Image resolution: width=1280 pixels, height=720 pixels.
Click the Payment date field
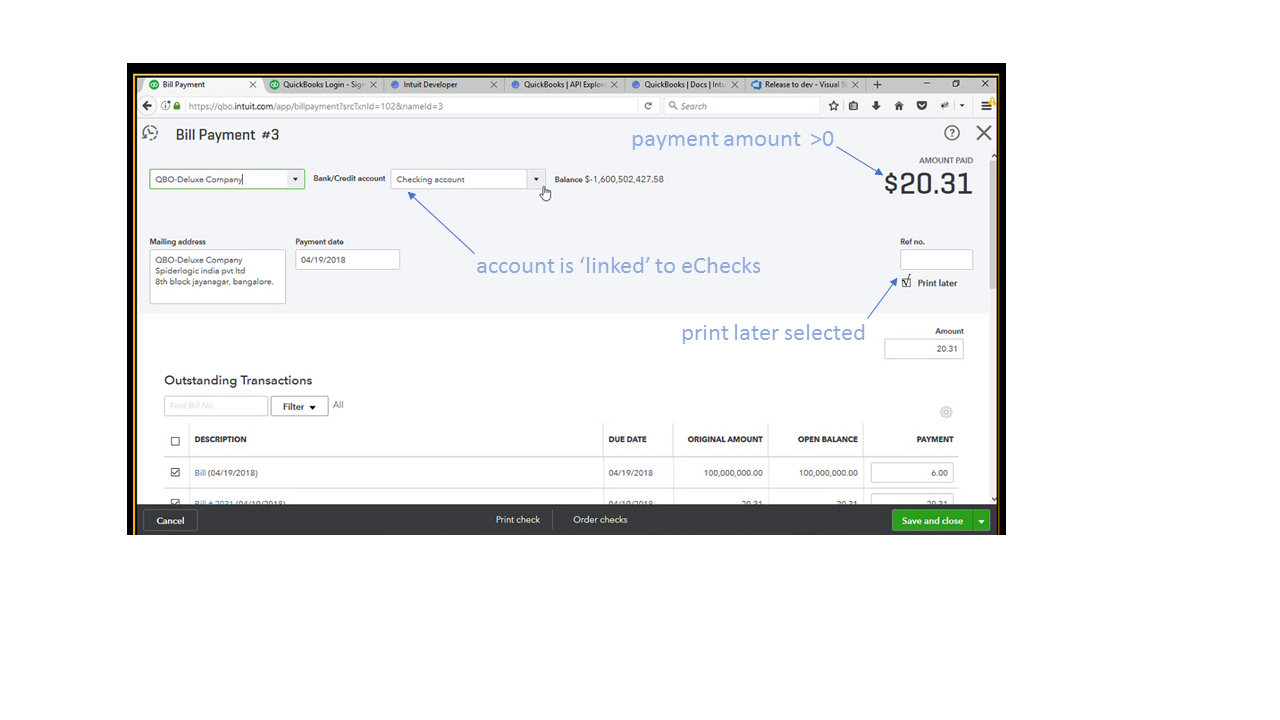pos(347,260)
